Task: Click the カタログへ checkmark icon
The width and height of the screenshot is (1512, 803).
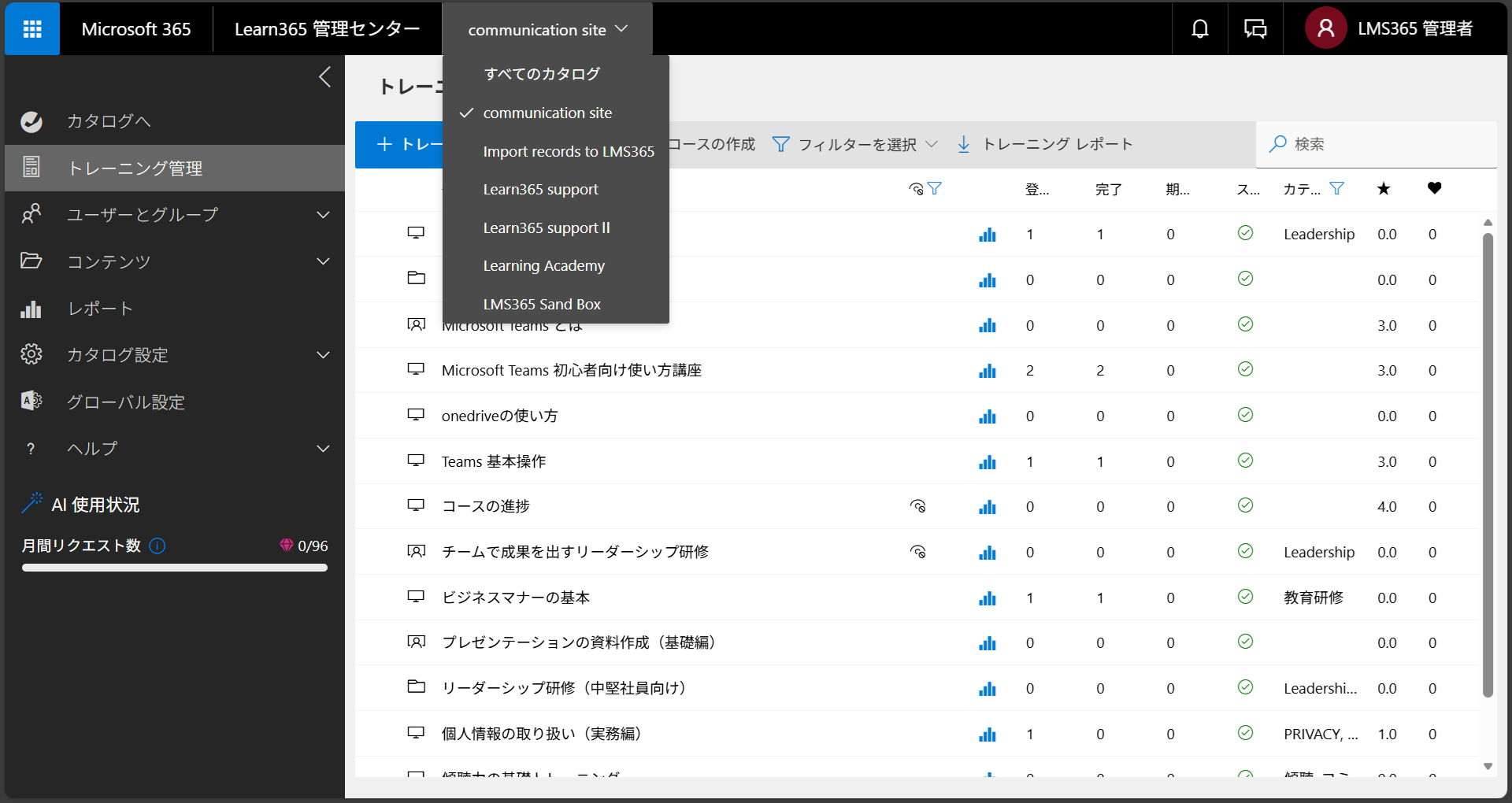Action: coord(31,121)
